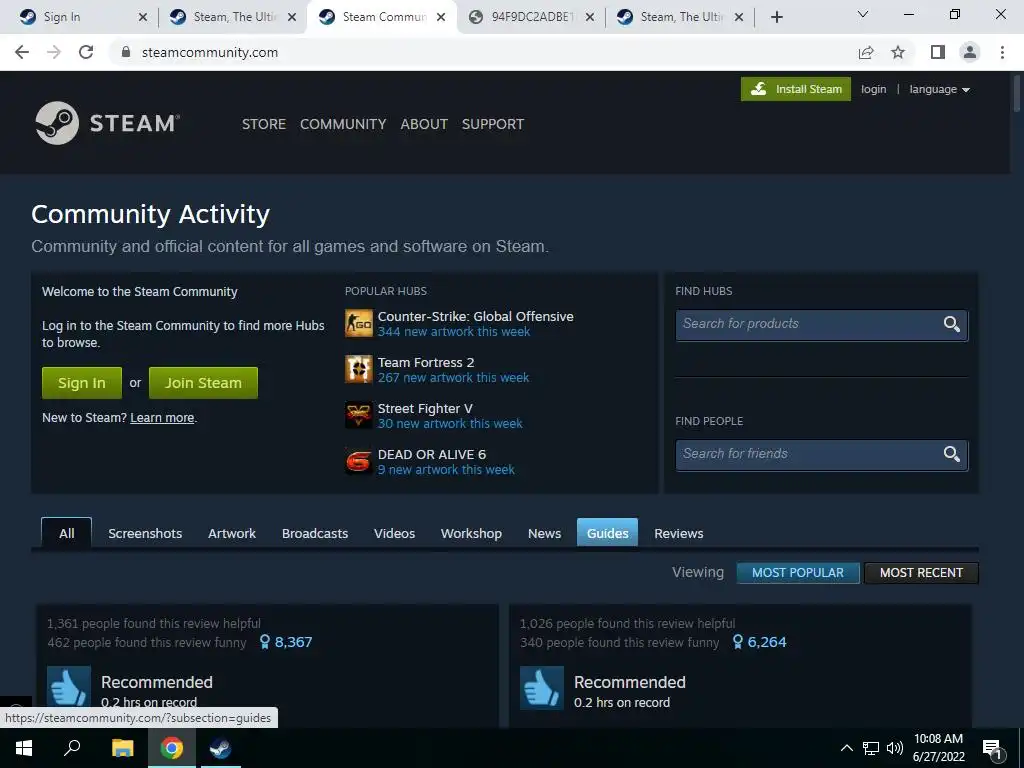Image resolution: width=1024 pixels, height=768 pixels.
Task: Show hidden system tray icons
Action: tap(846, 748)
